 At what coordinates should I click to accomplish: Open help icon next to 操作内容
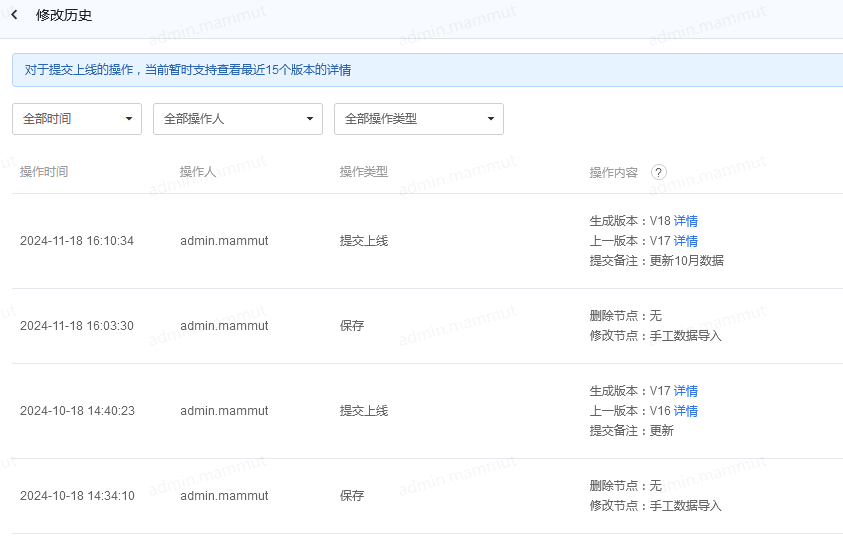coord(659,172)
